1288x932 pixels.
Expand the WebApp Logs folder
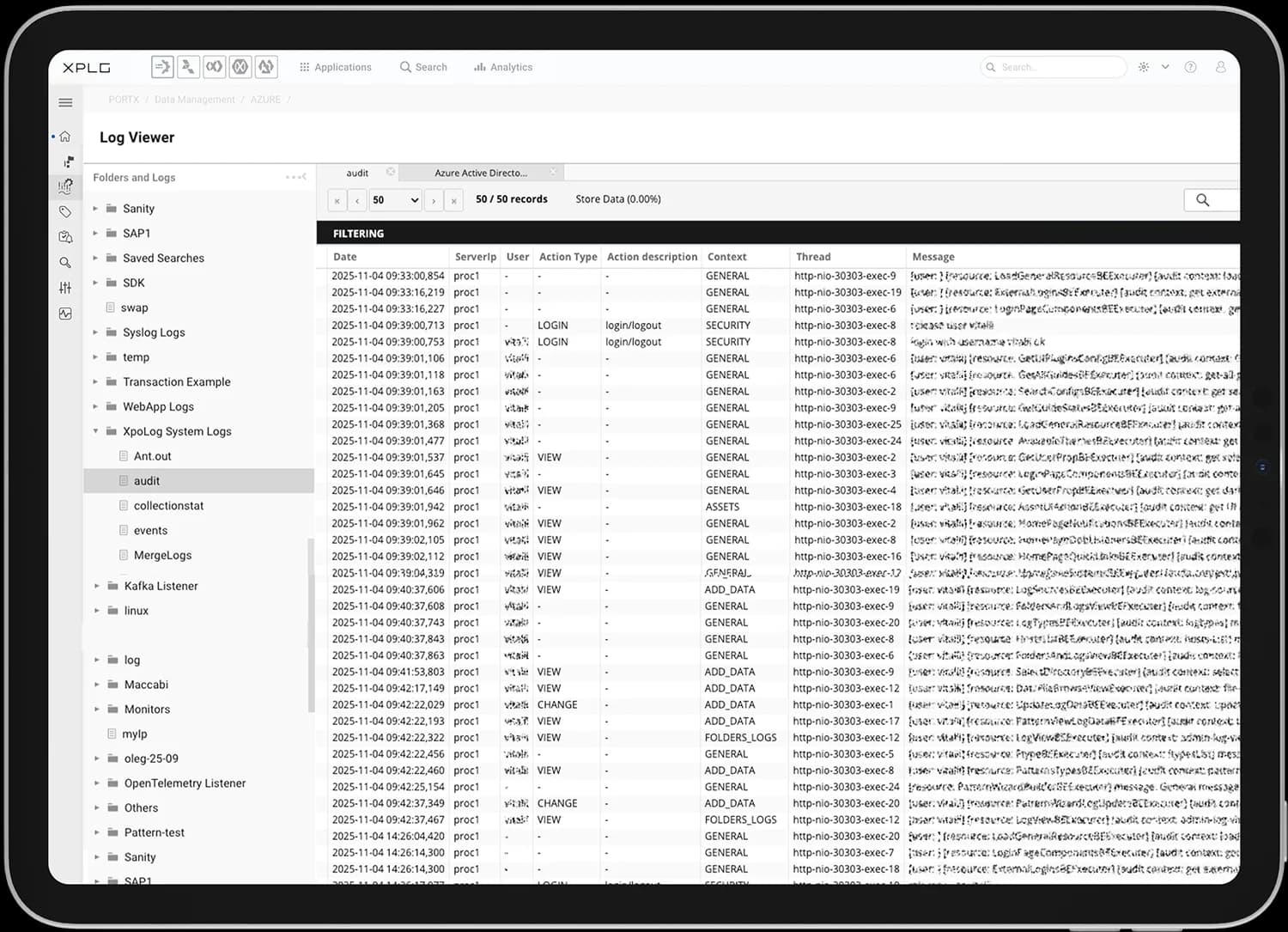point(95,406)
